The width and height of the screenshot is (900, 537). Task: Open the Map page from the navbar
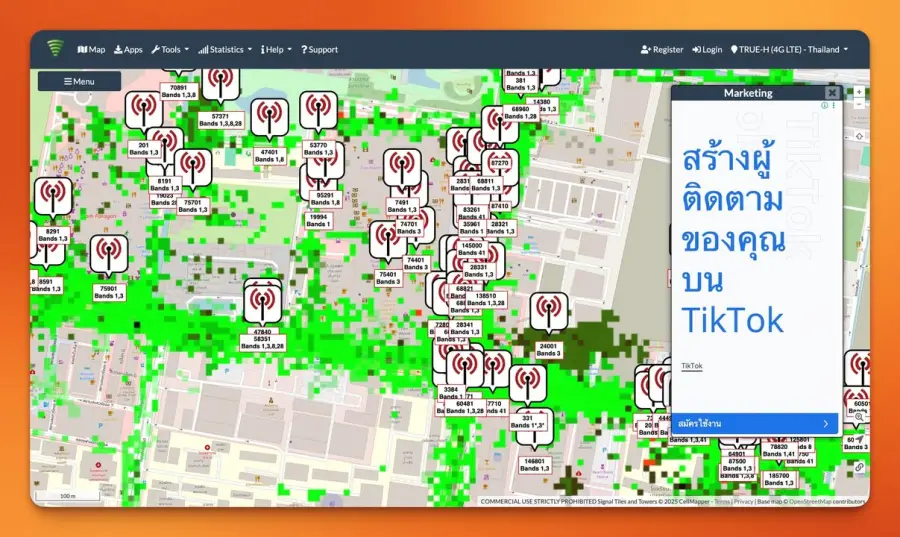(91, 49)
